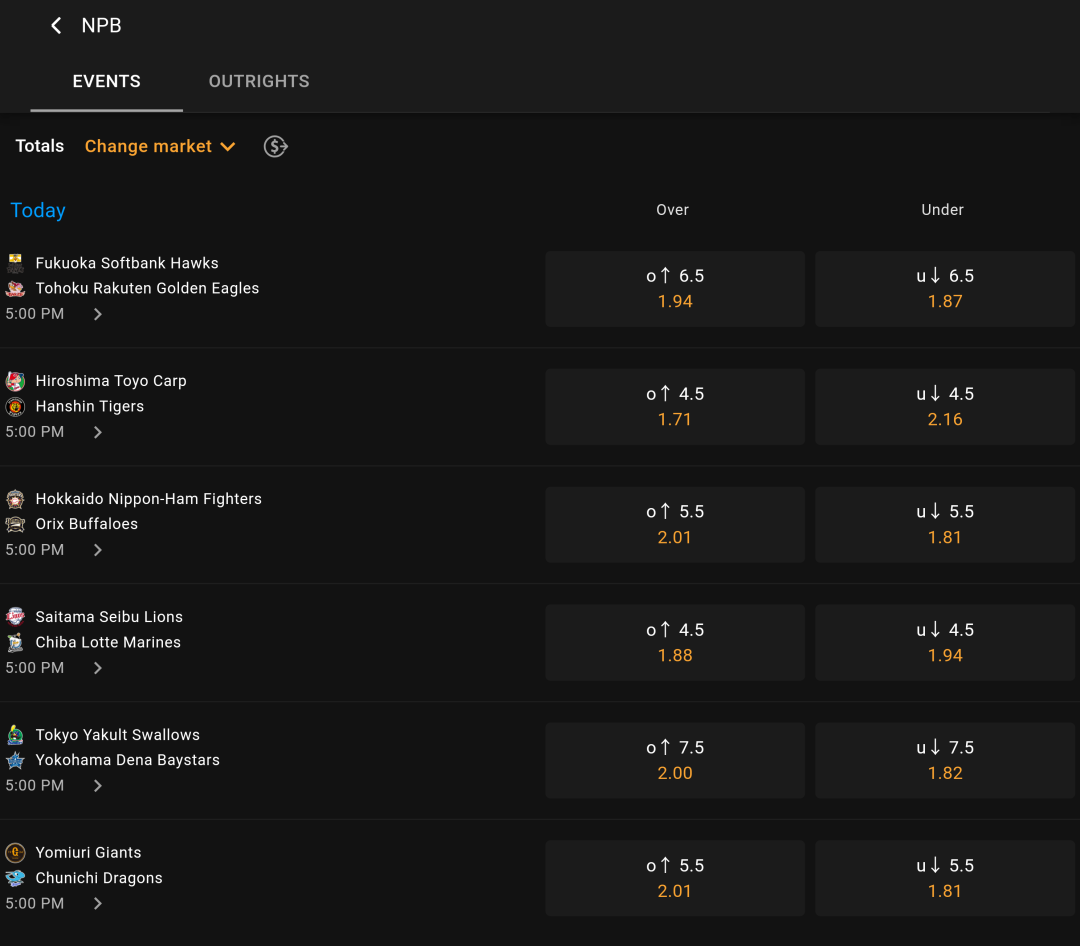Go back using the arrow next to NPB

click(x=56, y=25)
